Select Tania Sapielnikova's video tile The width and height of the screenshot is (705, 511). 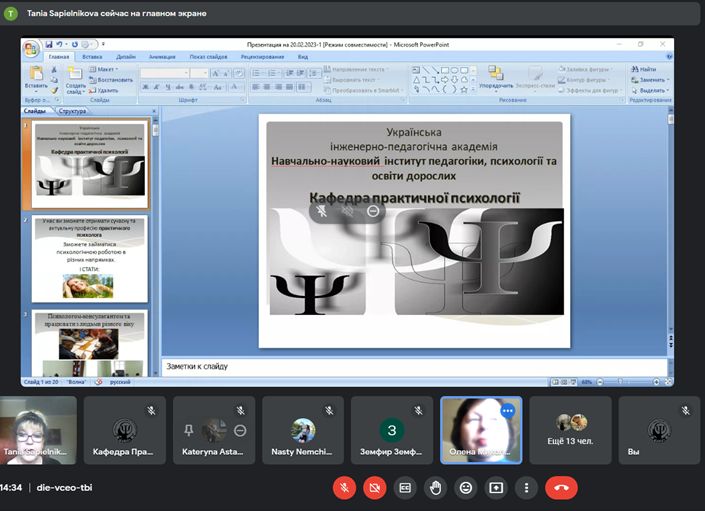click(x=38, y=430)
